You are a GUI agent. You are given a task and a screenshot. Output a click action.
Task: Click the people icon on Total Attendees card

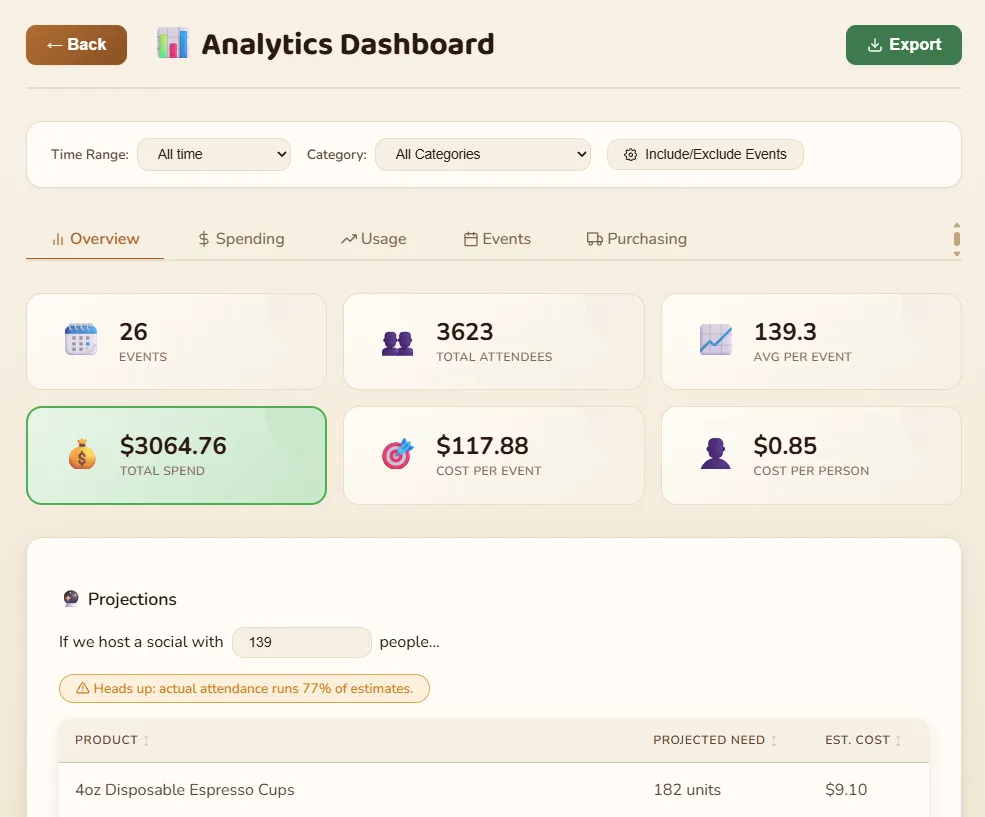pyautogui.click(x=398, y=343)
